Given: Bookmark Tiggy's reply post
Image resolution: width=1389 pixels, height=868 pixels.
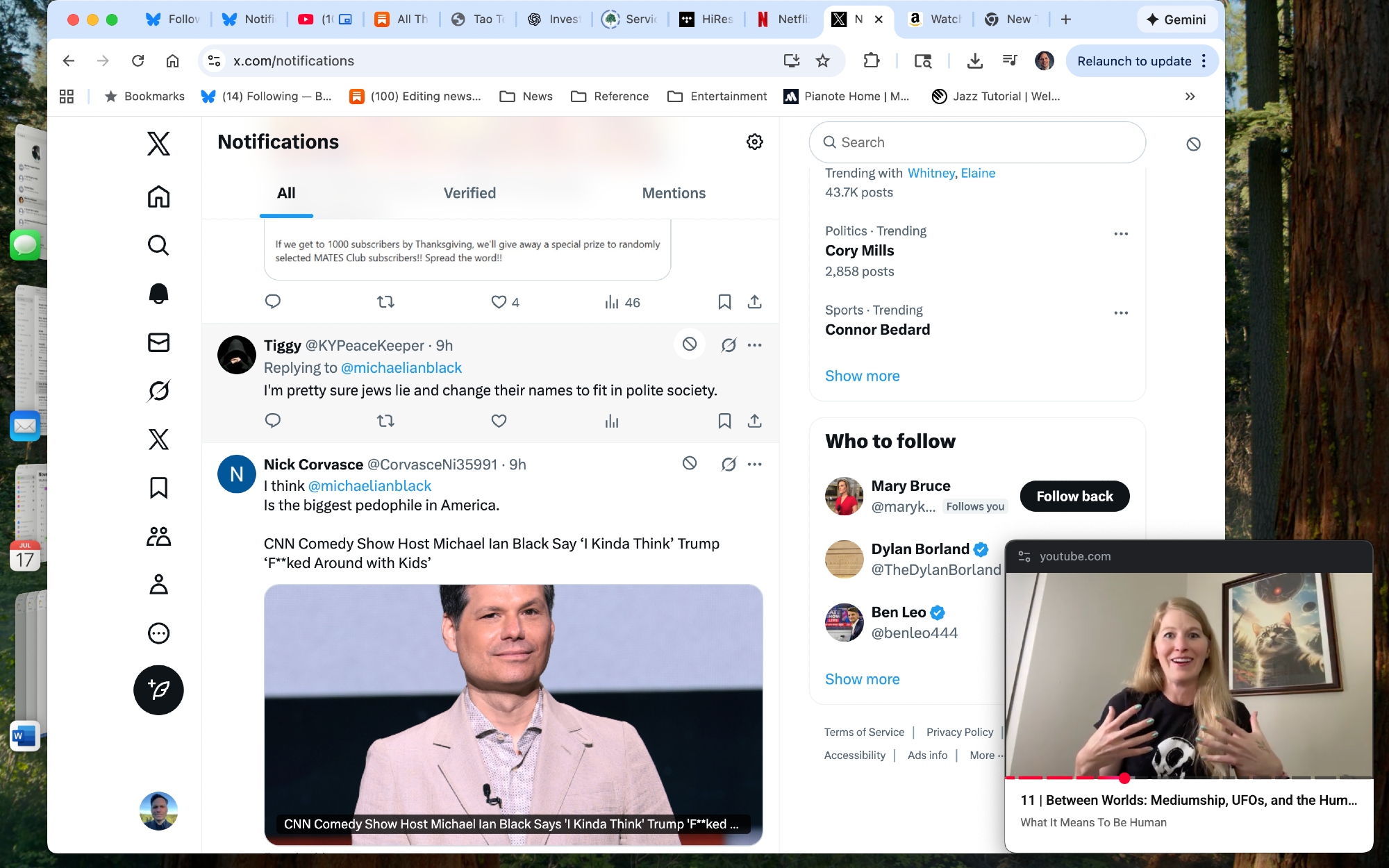Looking at the screenshot, I should tap(724, 421).
